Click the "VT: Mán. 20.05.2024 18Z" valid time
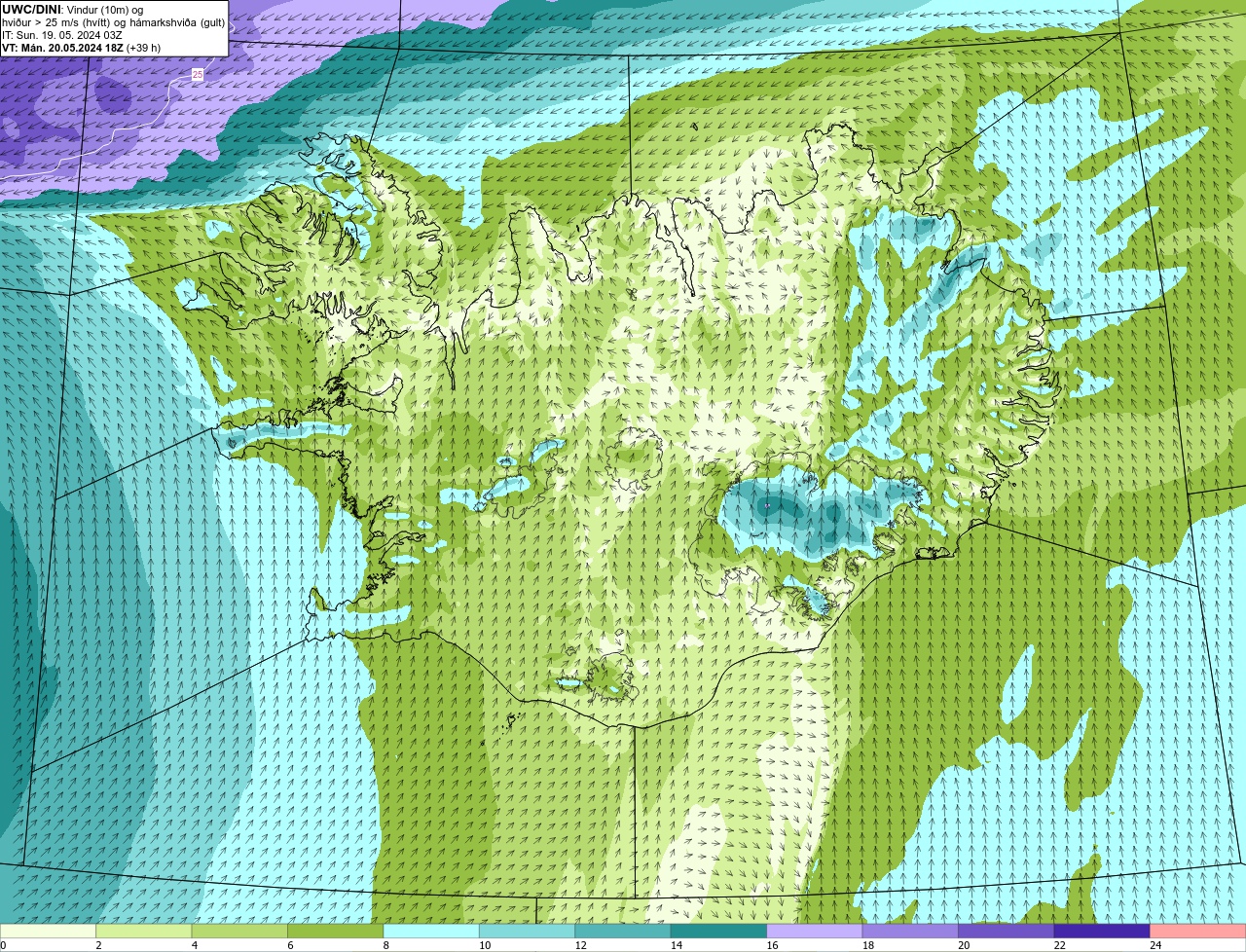 tap(62, 48)
